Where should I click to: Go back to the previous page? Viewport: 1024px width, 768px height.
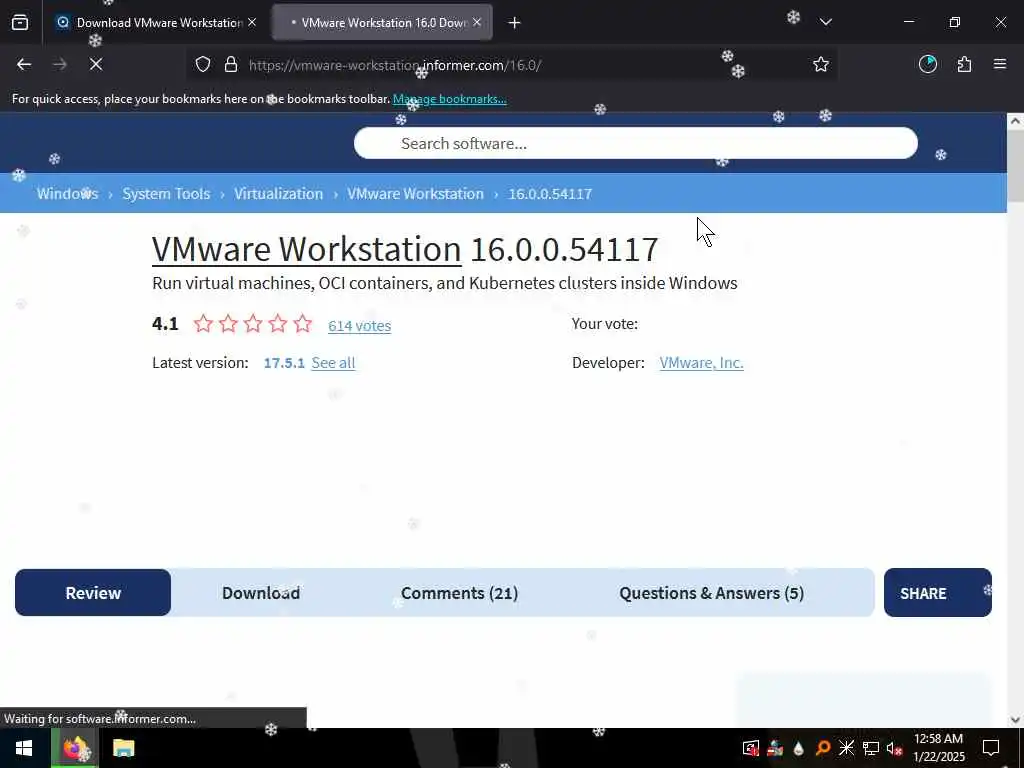[24, 64]
